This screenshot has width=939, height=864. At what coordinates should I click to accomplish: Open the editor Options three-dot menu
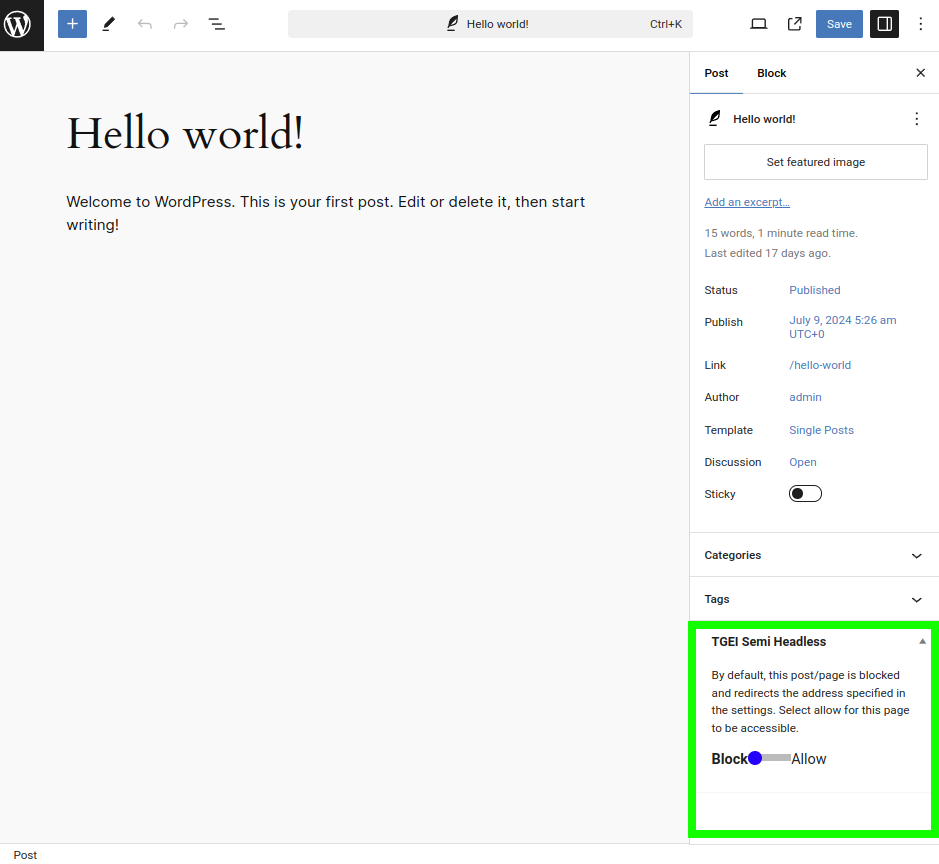click(920, 24)
